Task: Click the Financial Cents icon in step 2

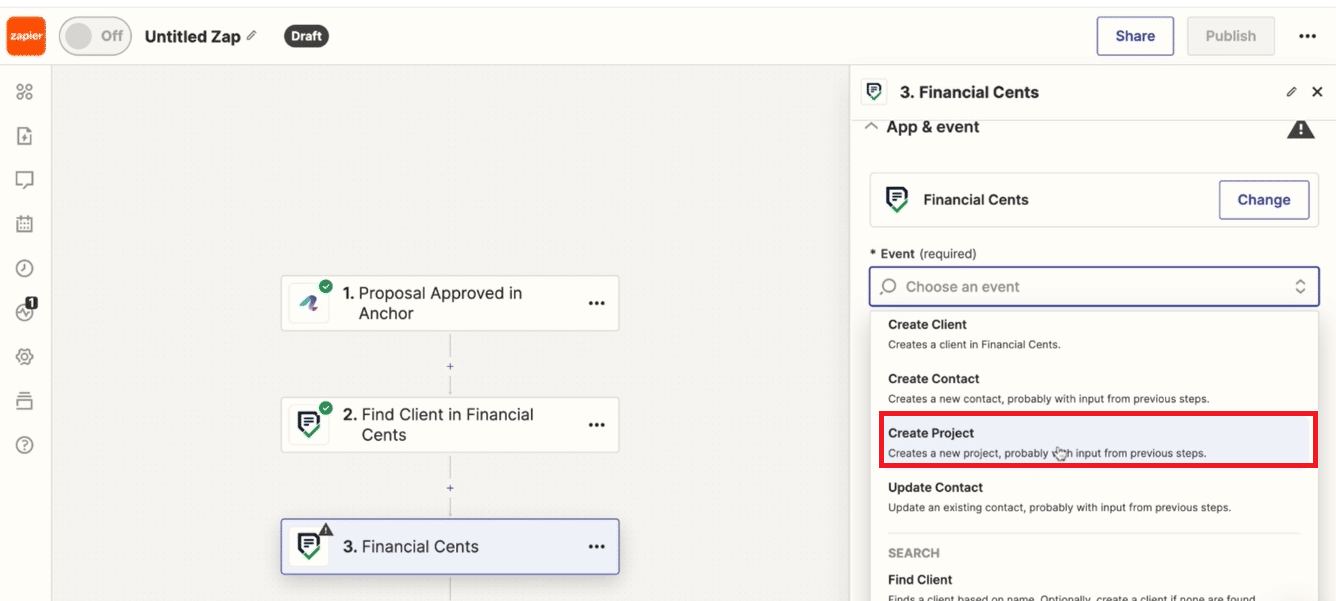Action: 309,425
